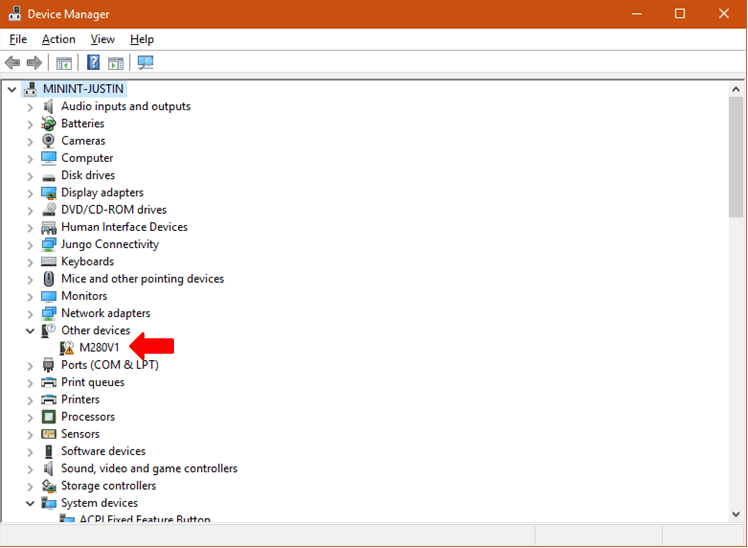Select Jungo Connectivity tree item

(110, 244)
